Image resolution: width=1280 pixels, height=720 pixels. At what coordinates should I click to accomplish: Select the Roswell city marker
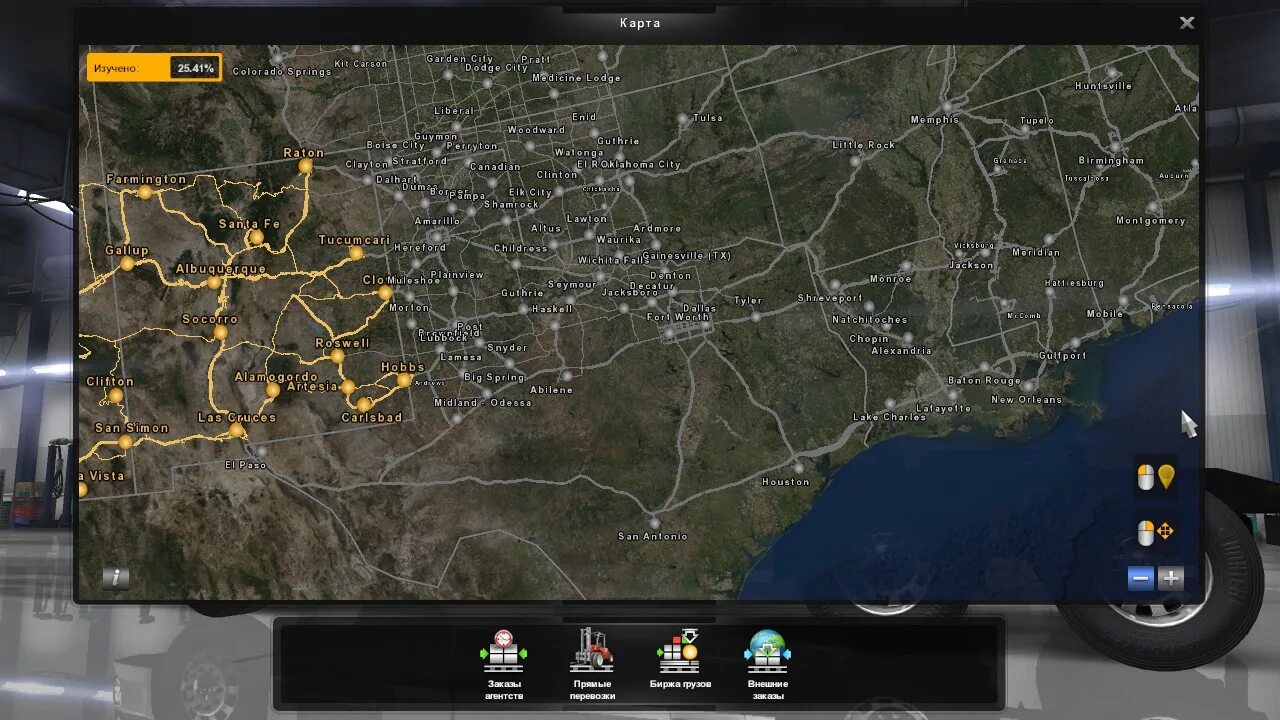point(337,356)
